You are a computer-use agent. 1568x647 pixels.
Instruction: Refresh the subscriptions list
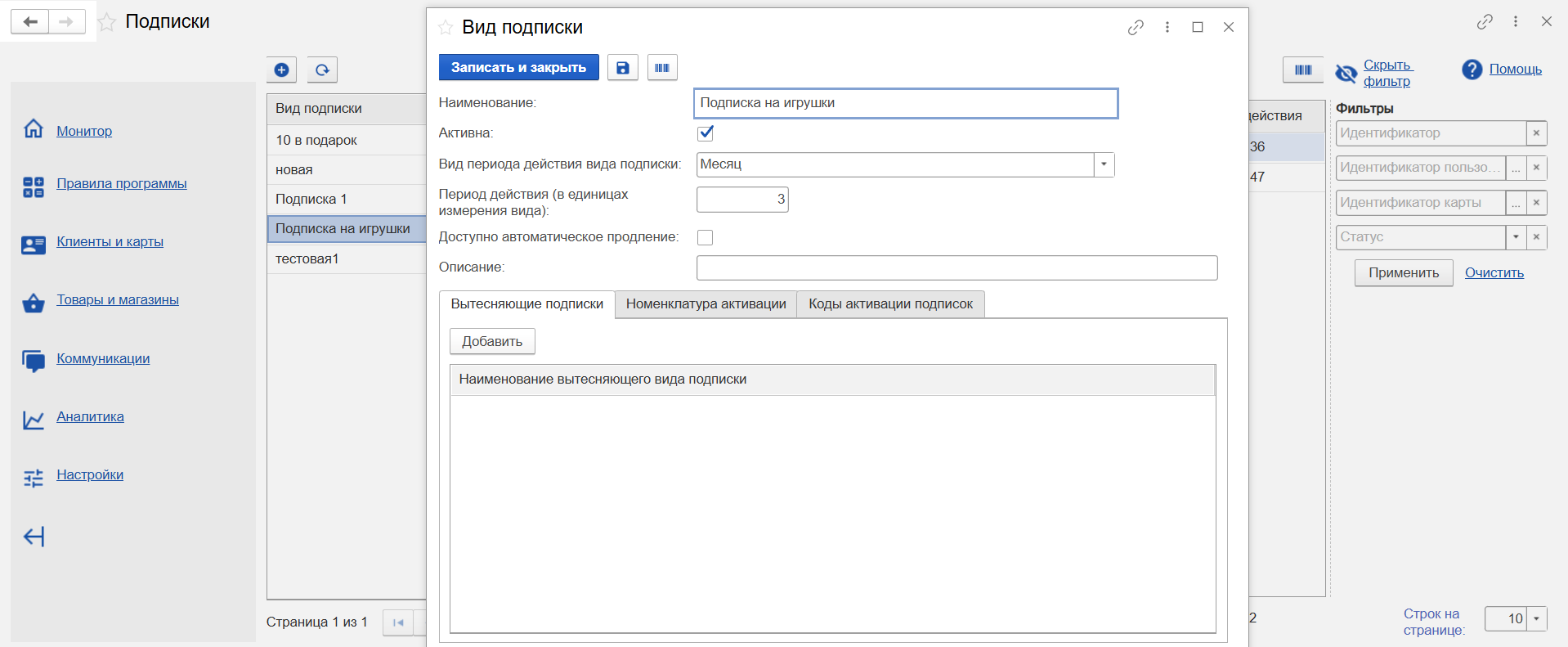(322, 70)
